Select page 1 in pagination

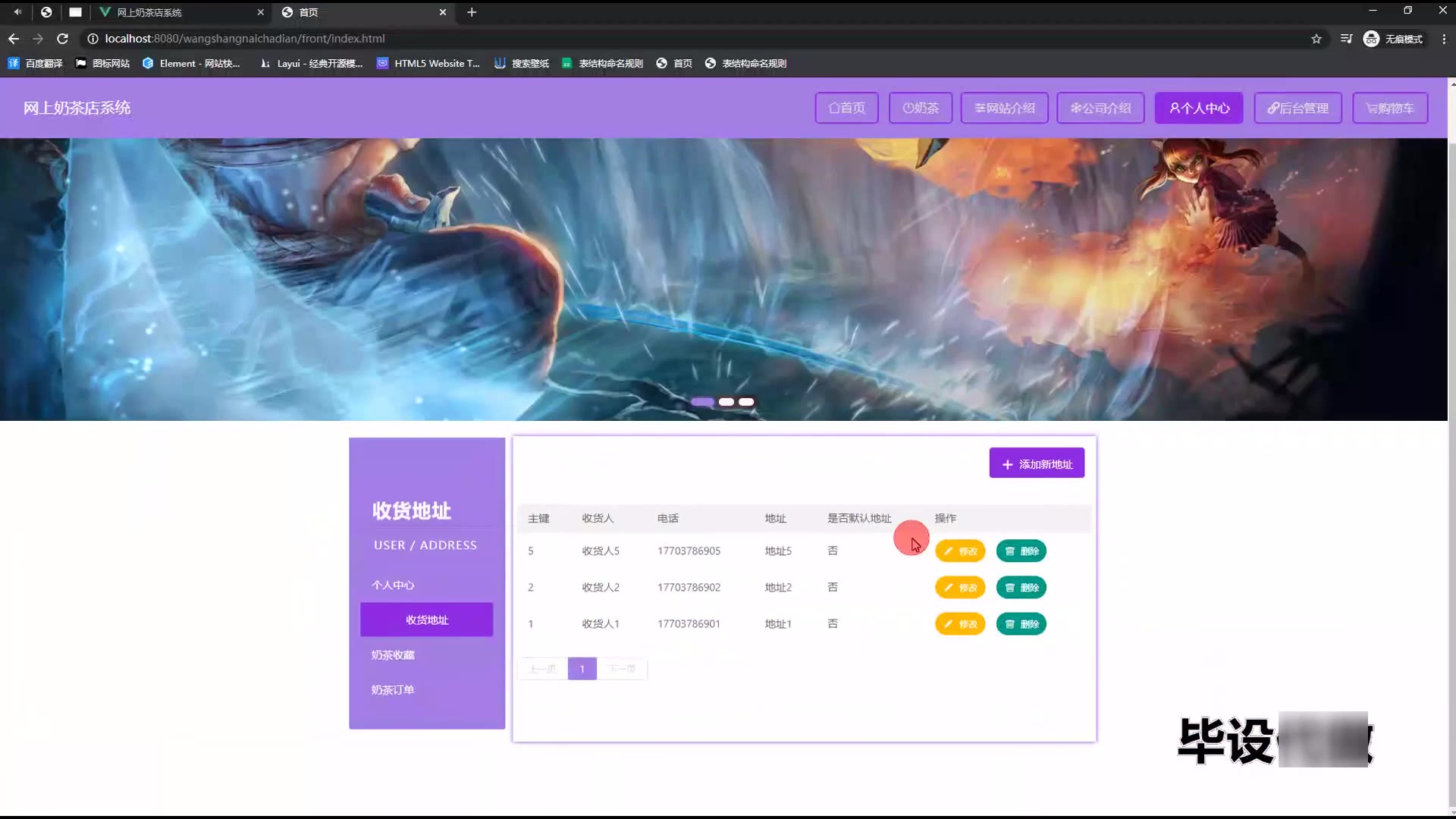pyautogui.click(x=582, y=669)
